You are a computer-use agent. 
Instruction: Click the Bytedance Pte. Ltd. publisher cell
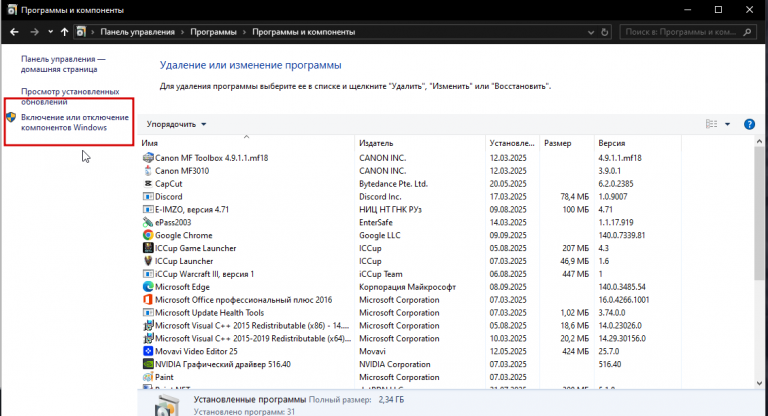393,184
